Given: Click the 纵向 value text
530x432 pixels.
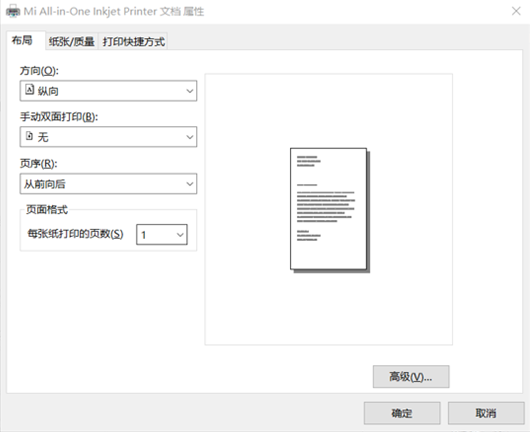Looking at the screenshot, I should click(48, 91).
